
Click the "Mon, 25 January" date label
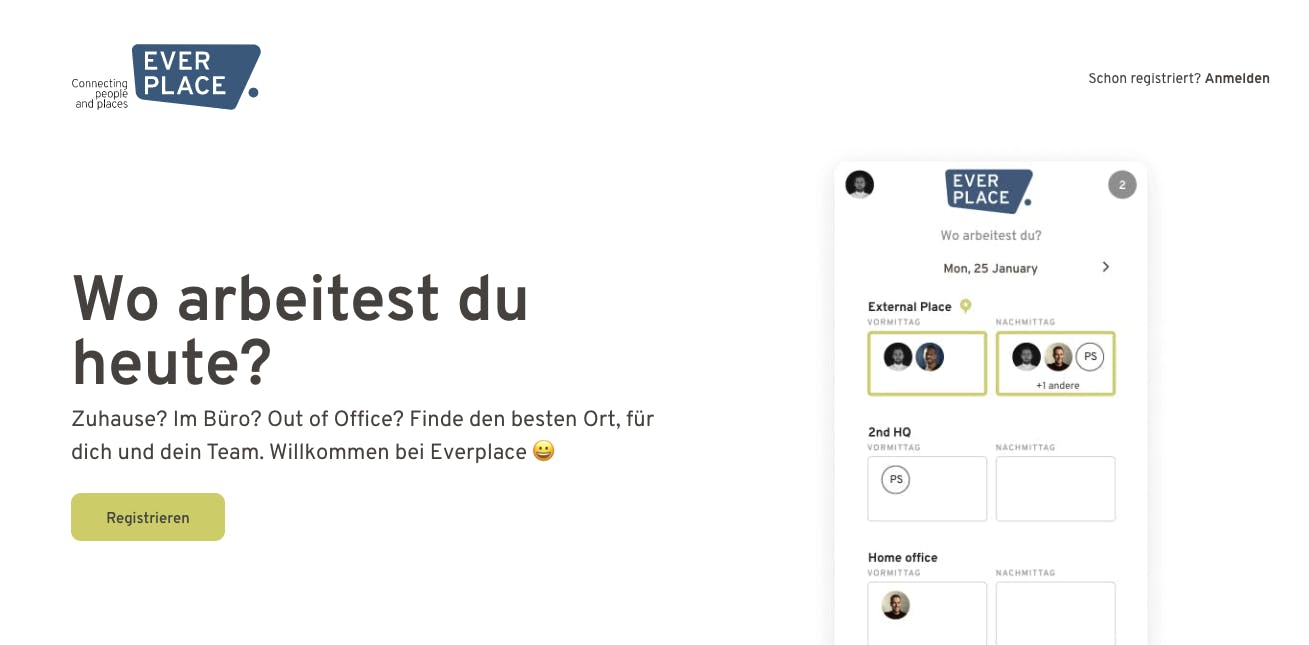[990, 268]
